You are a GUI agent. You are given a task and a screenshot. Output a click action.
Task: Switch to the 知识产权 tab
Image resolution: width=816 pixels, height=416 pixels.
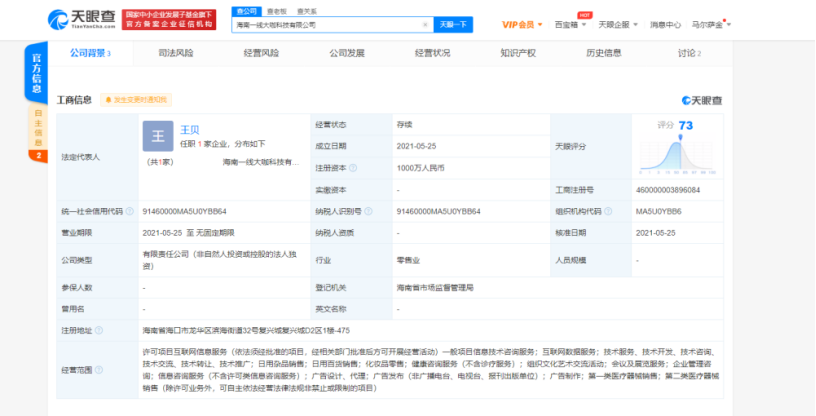pos(518,53)
